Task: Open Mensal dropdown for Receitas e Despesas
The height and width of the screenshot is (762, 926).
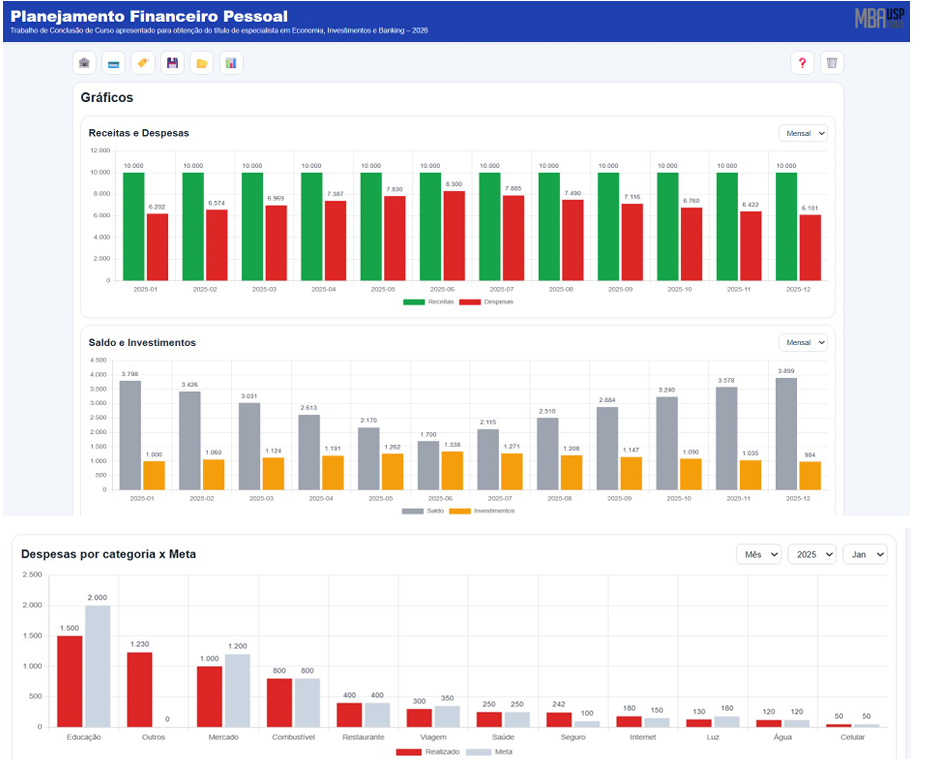Action: coord(803,133)
